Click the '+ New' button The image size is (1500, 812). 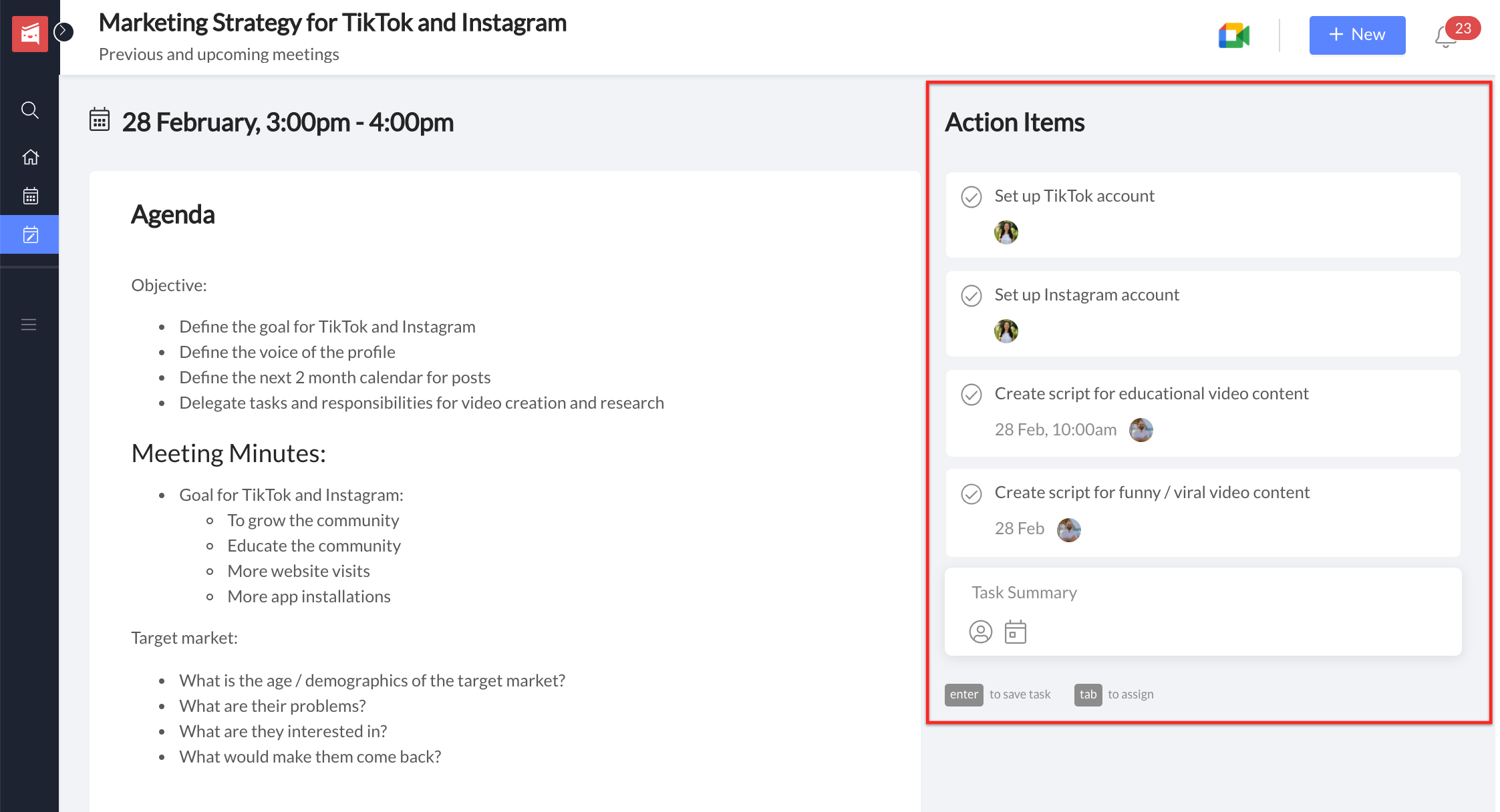(1355, 33)
